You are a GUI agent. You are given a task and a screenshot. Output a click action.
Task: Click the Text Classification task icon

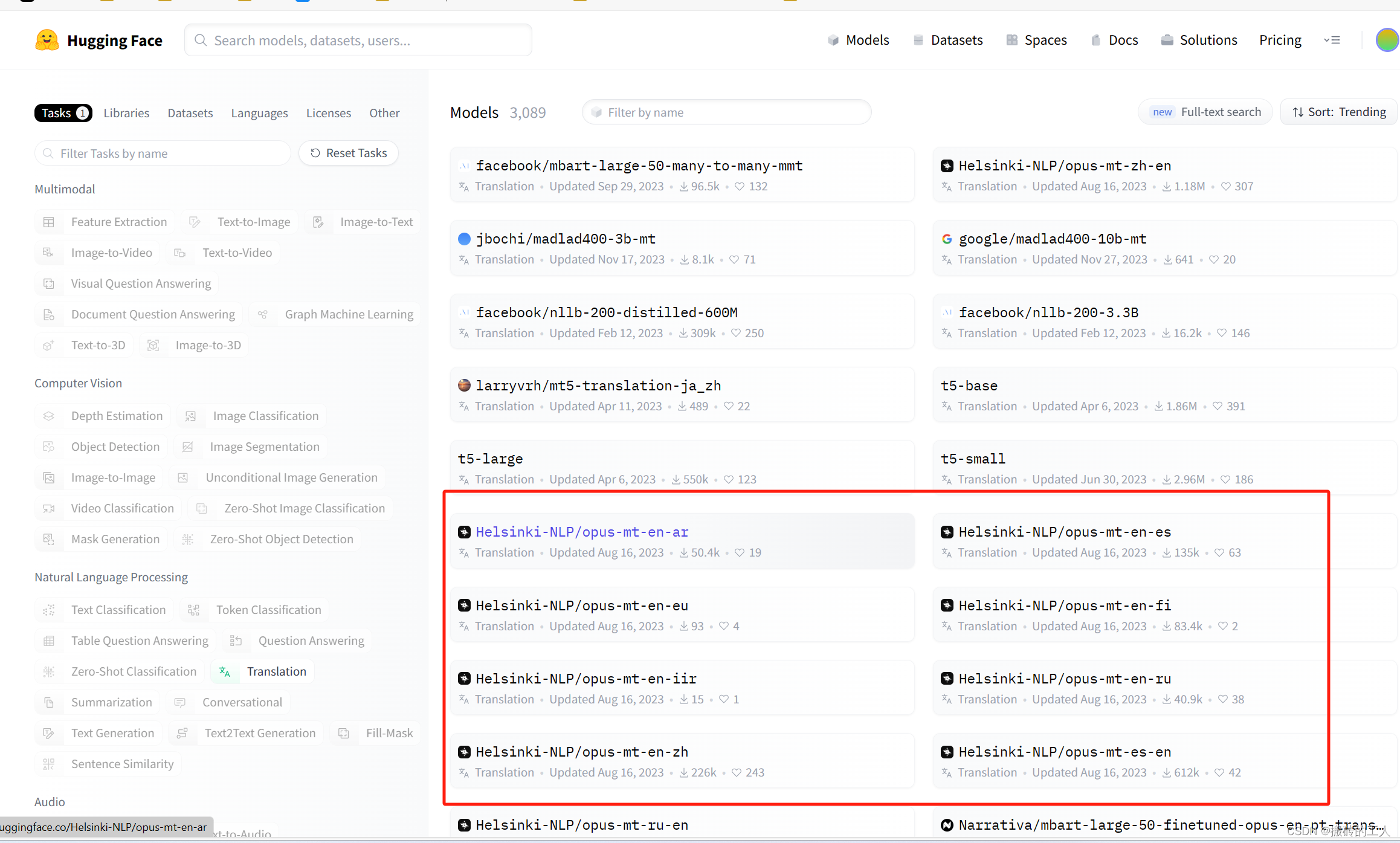[49, 610]
